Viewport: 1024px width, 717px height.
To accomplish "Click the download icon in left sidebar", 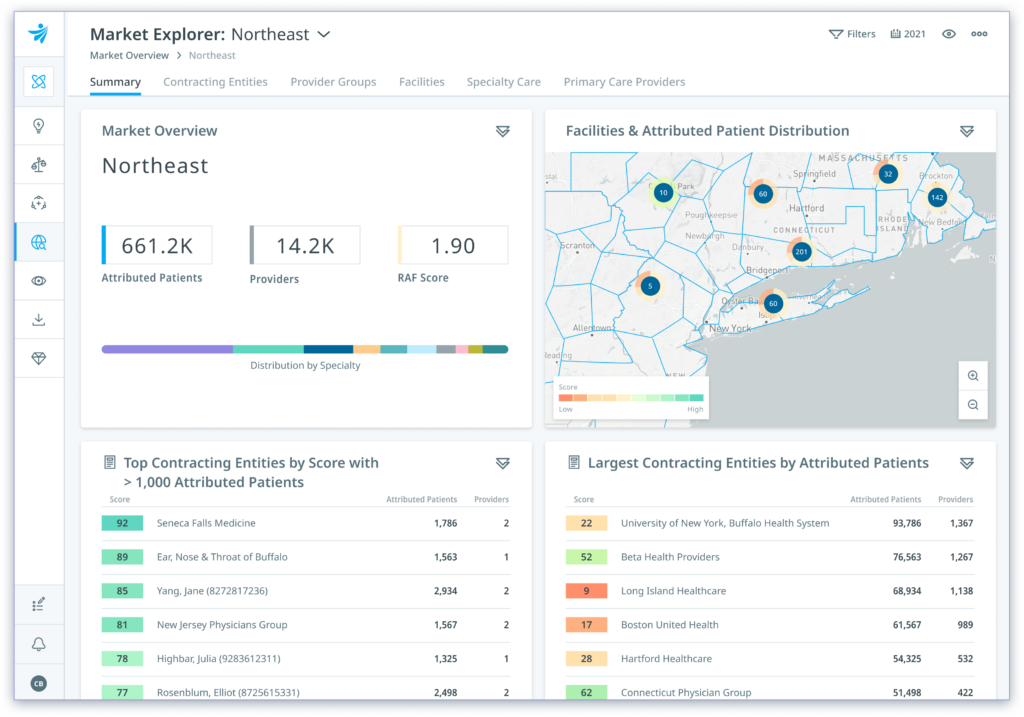I will pyautogui.click(x=39, y=320).
